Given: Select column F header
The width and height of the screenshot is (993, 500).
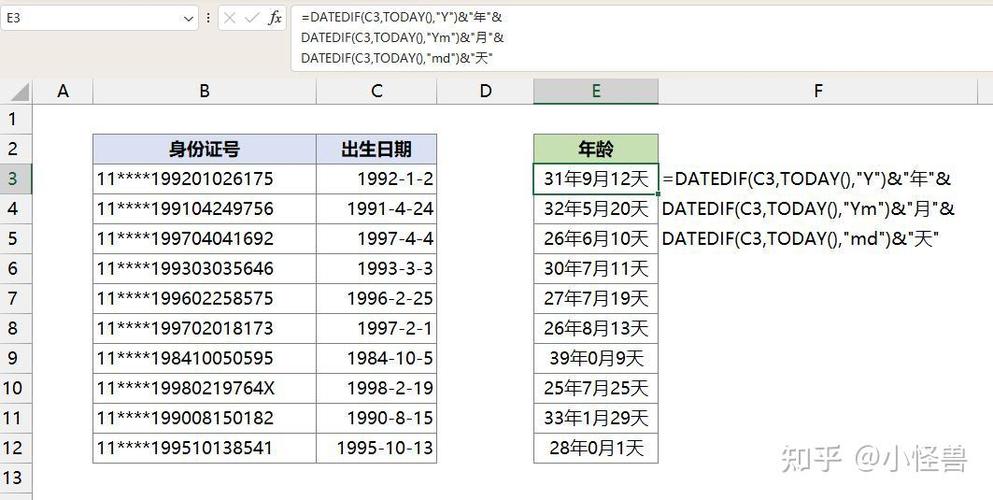Looking at the screenshot, I should 817,91.
